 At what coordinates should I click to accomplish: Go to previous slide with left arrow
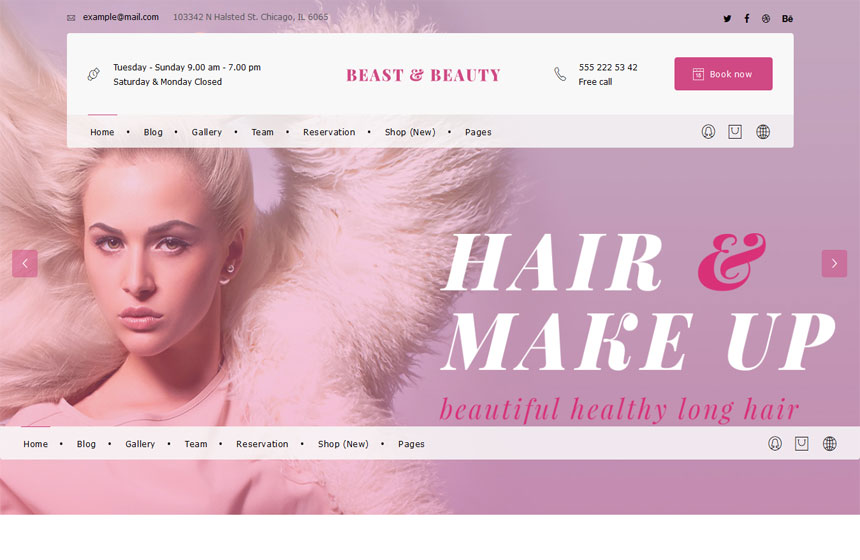click(x=25, y=264)
